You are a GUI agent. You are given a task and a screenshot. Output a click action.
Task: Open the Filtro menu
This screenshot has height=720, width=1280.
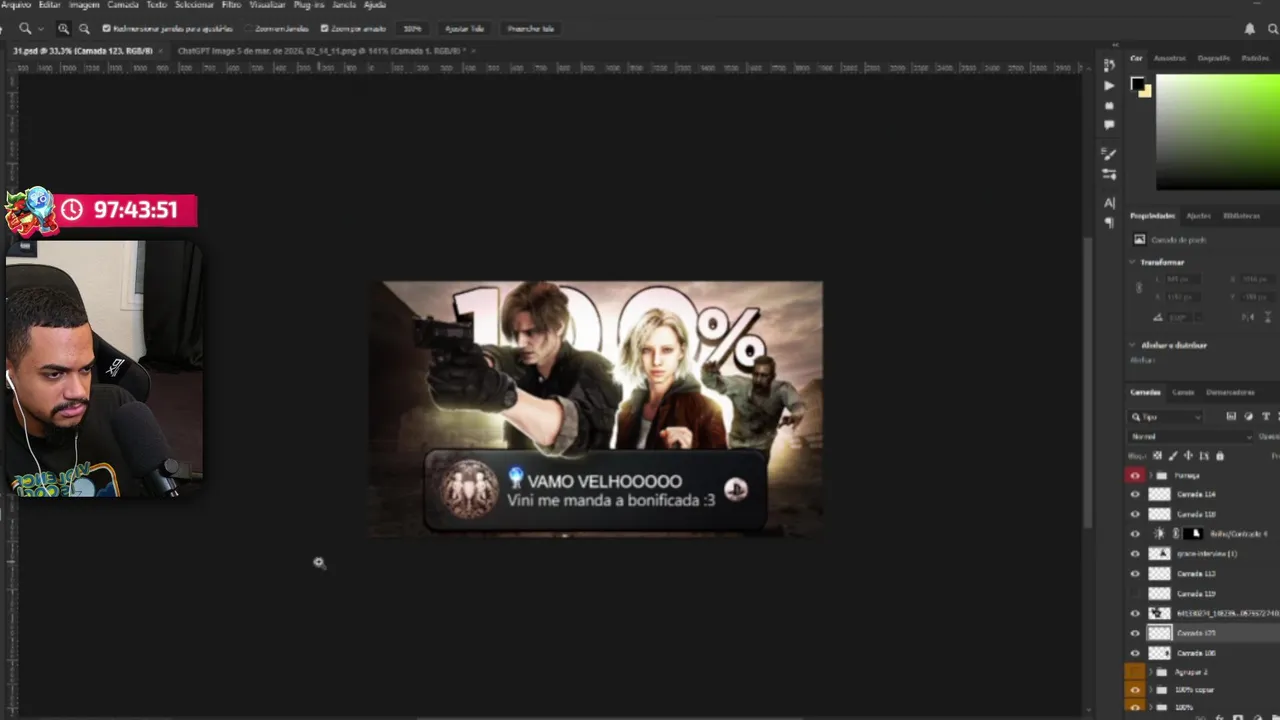[231, 5]
